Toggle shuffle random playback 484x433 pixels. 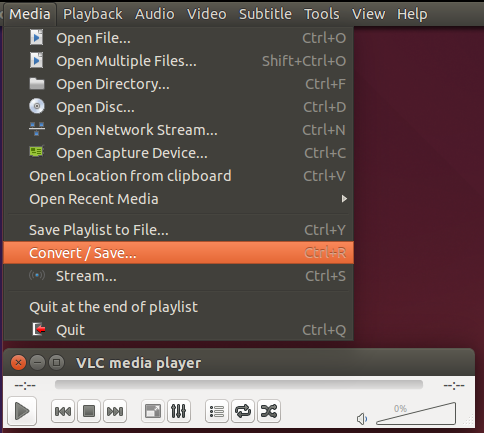click(x=269, y=411)
